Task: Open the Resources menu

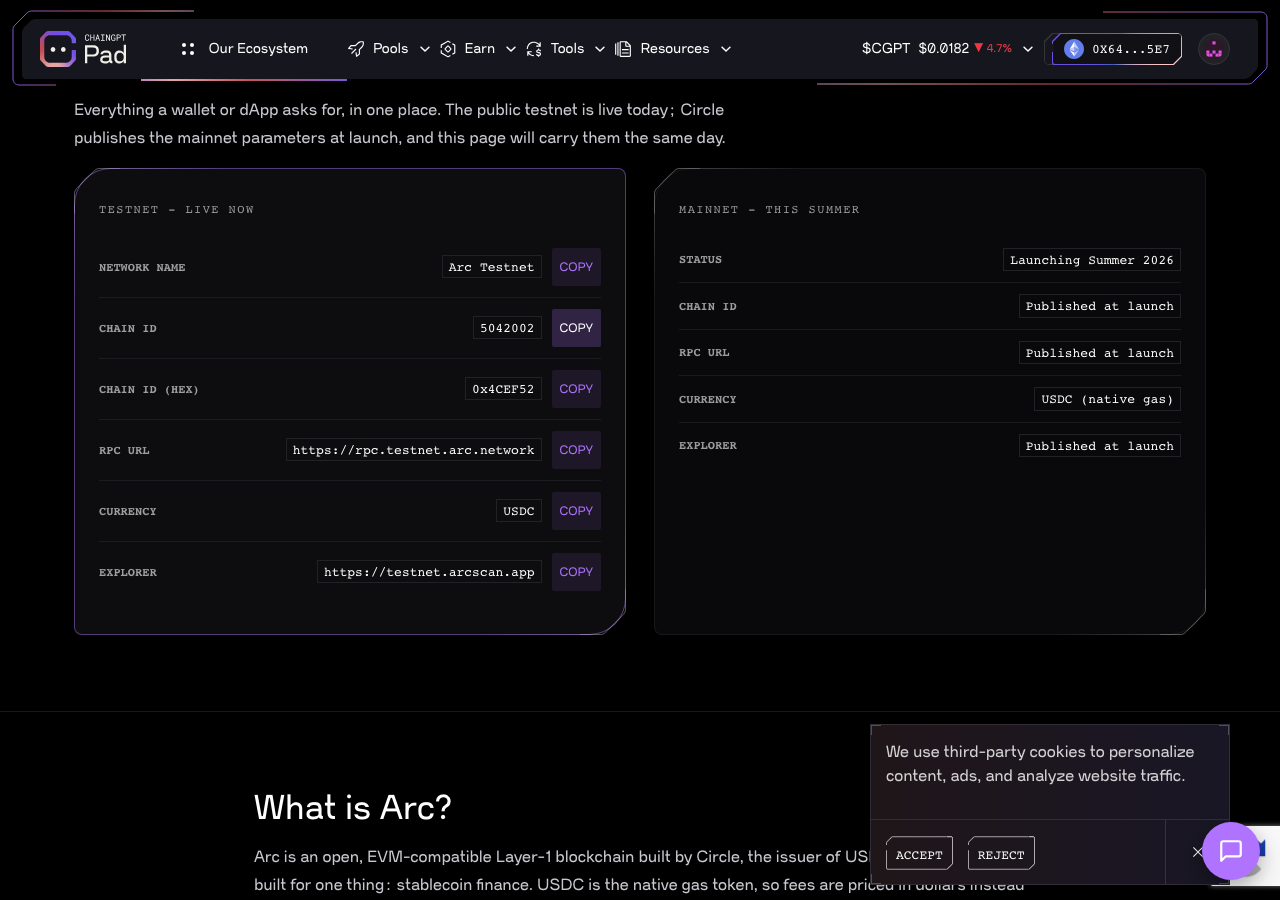Action: pos(673,49)
